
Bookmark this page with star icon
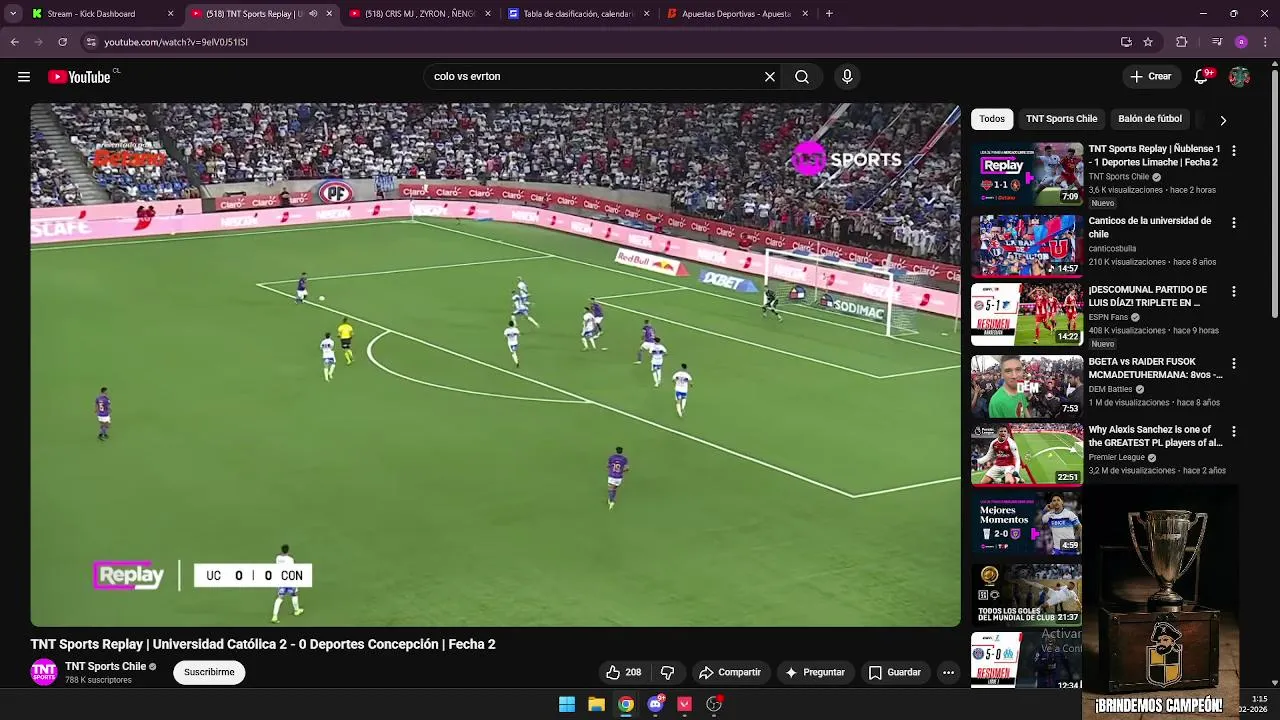[x=1148, y=42]
